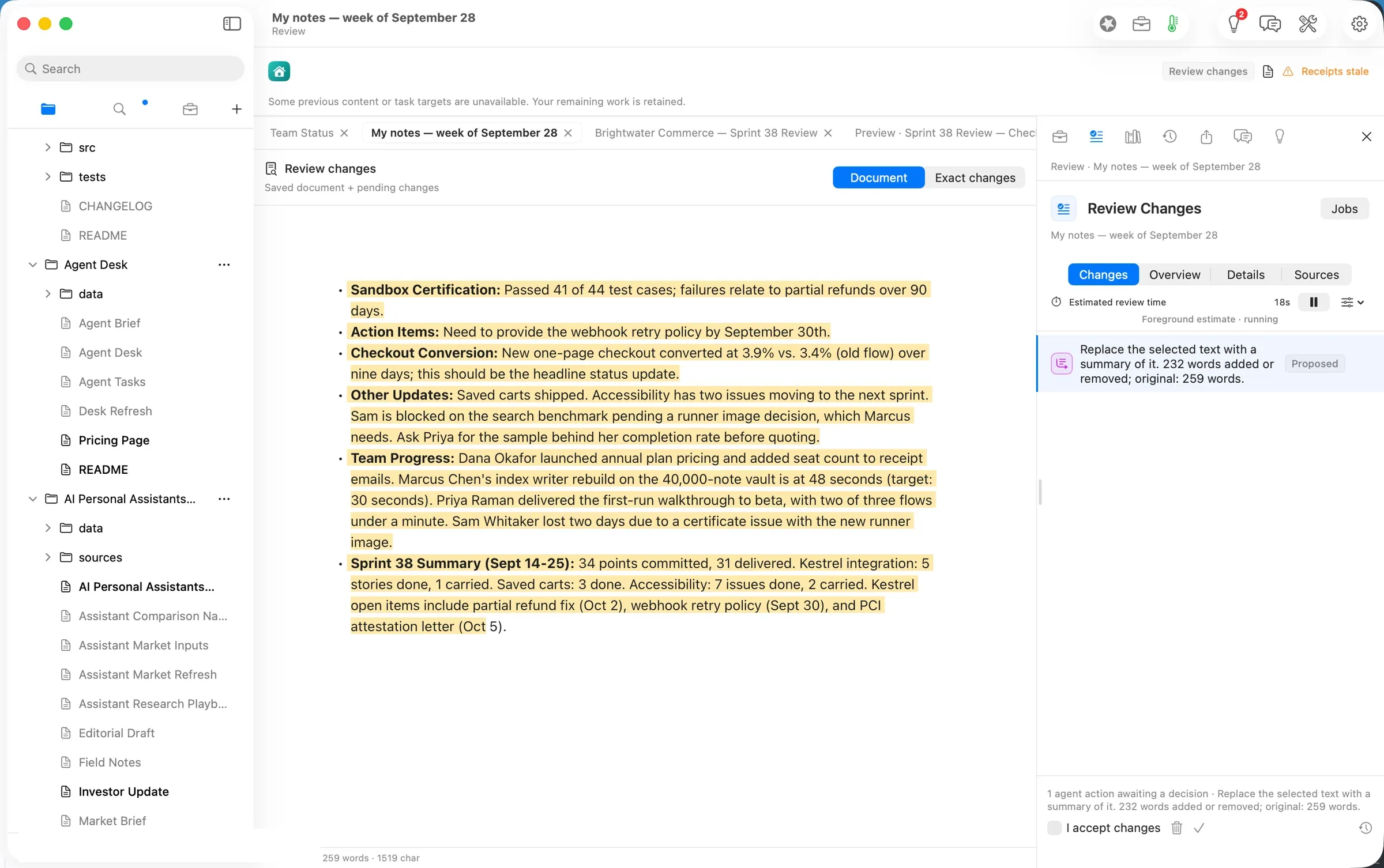Click the Jobs button

click(x=1344, y=209)
